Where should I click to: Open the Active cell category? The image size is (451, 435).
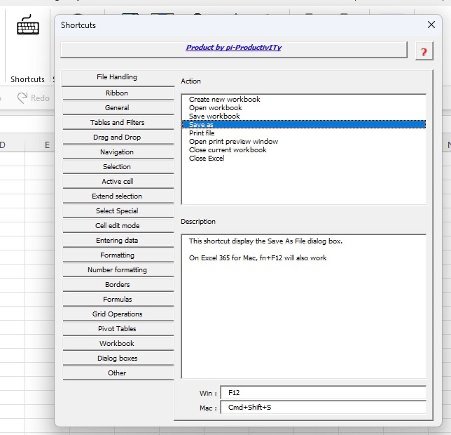pyautogui.click(x=118, y=181)
